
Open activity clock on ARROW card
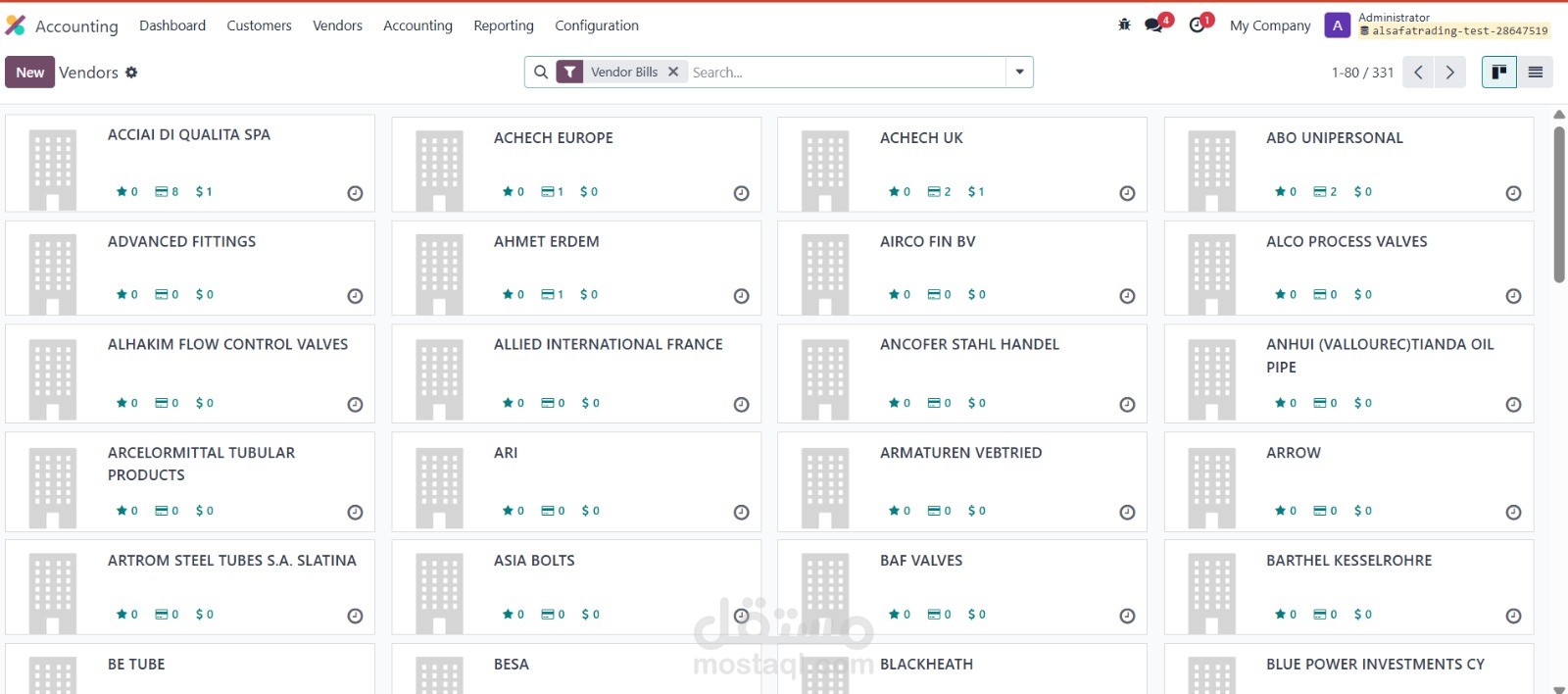pos(1514,513)
